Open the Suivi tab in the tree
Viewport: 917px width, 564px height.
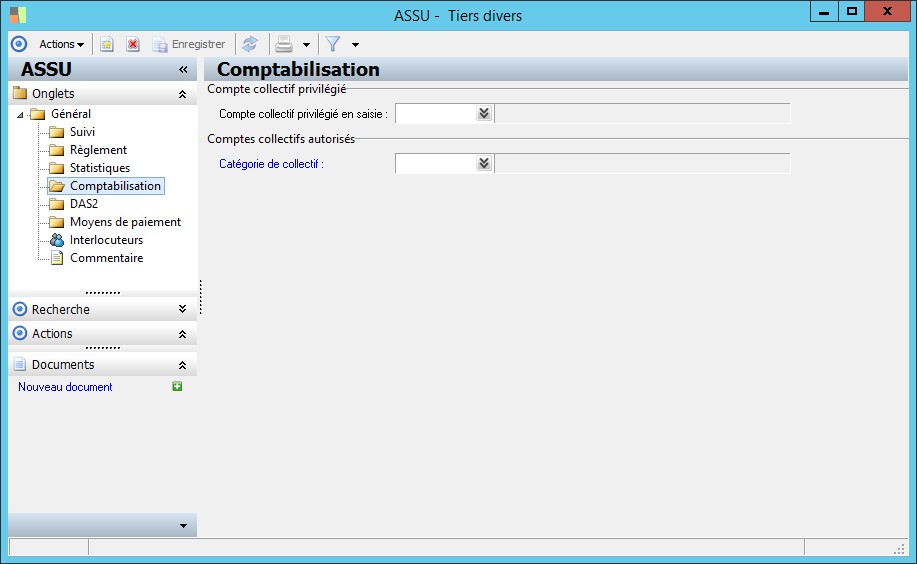pos(82,132)
